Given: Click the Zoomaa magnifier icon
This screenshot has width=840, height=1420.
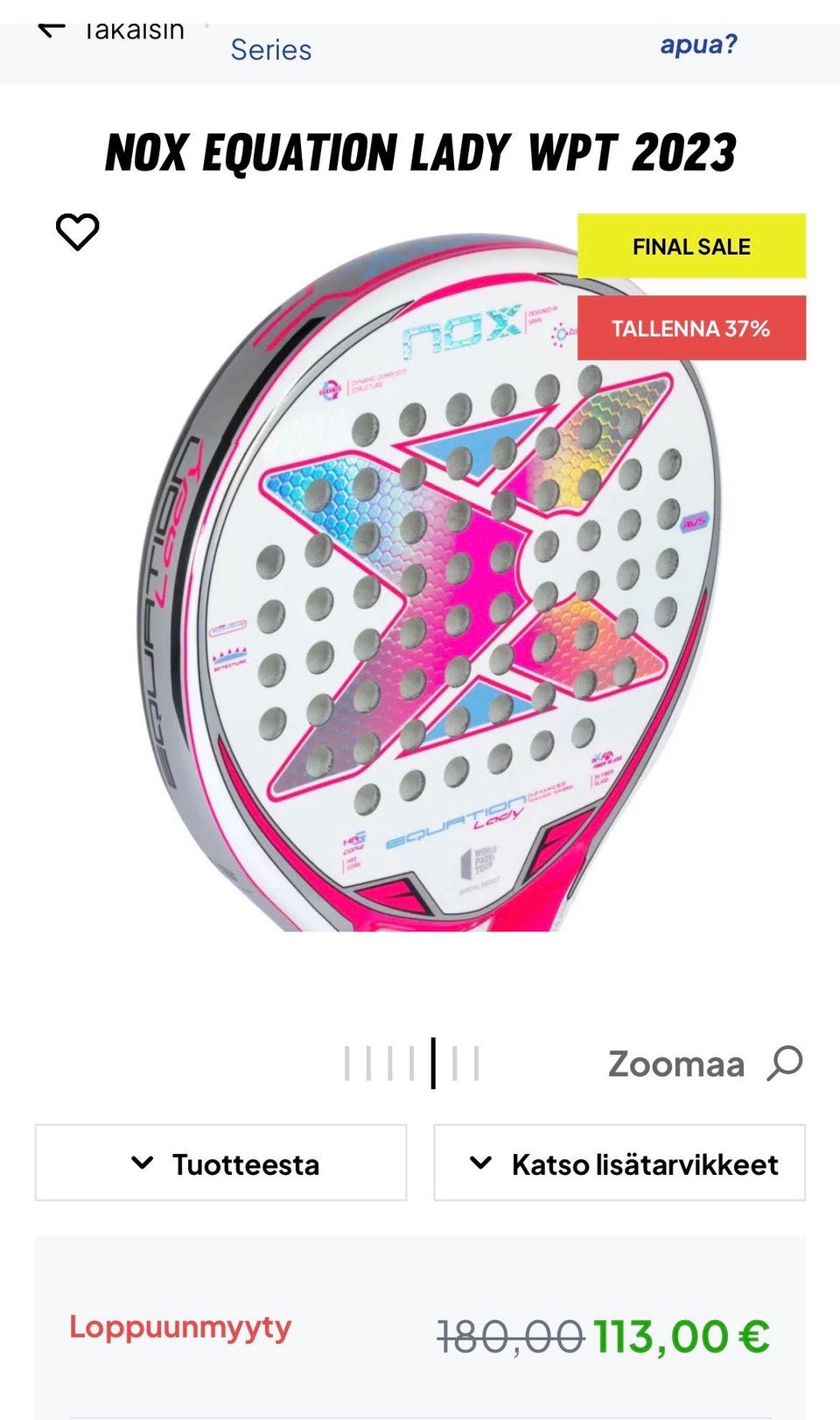Looking at the screenshot, I should [x=785, y=1064].
